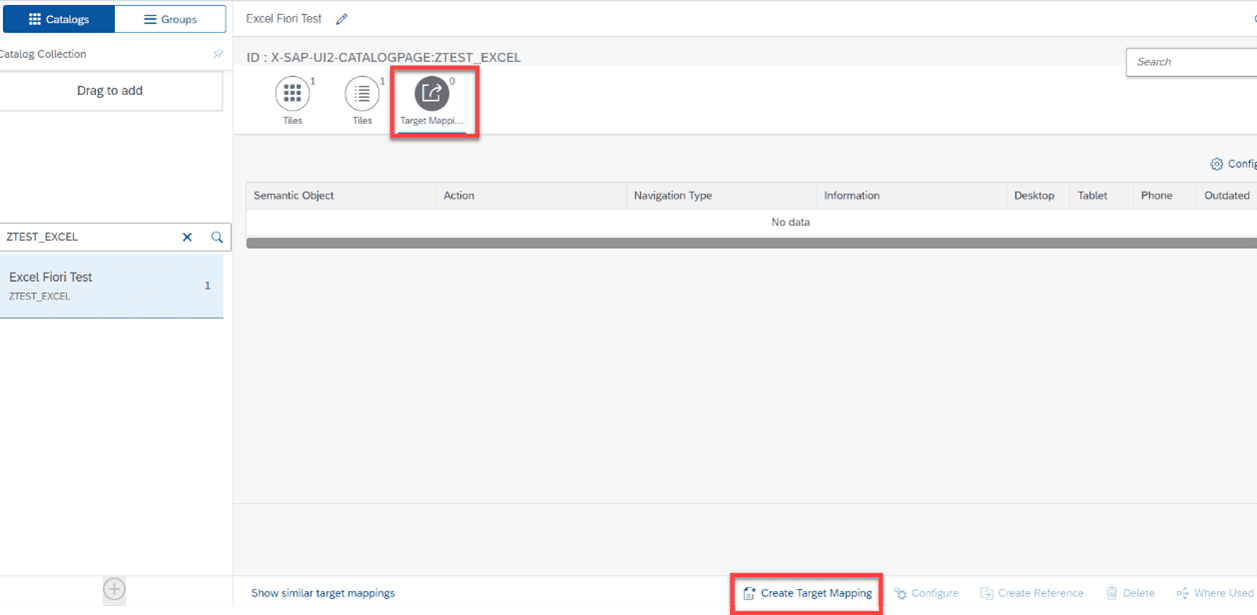
Task: Open Show similar target mappings
Action: [323, 592]
